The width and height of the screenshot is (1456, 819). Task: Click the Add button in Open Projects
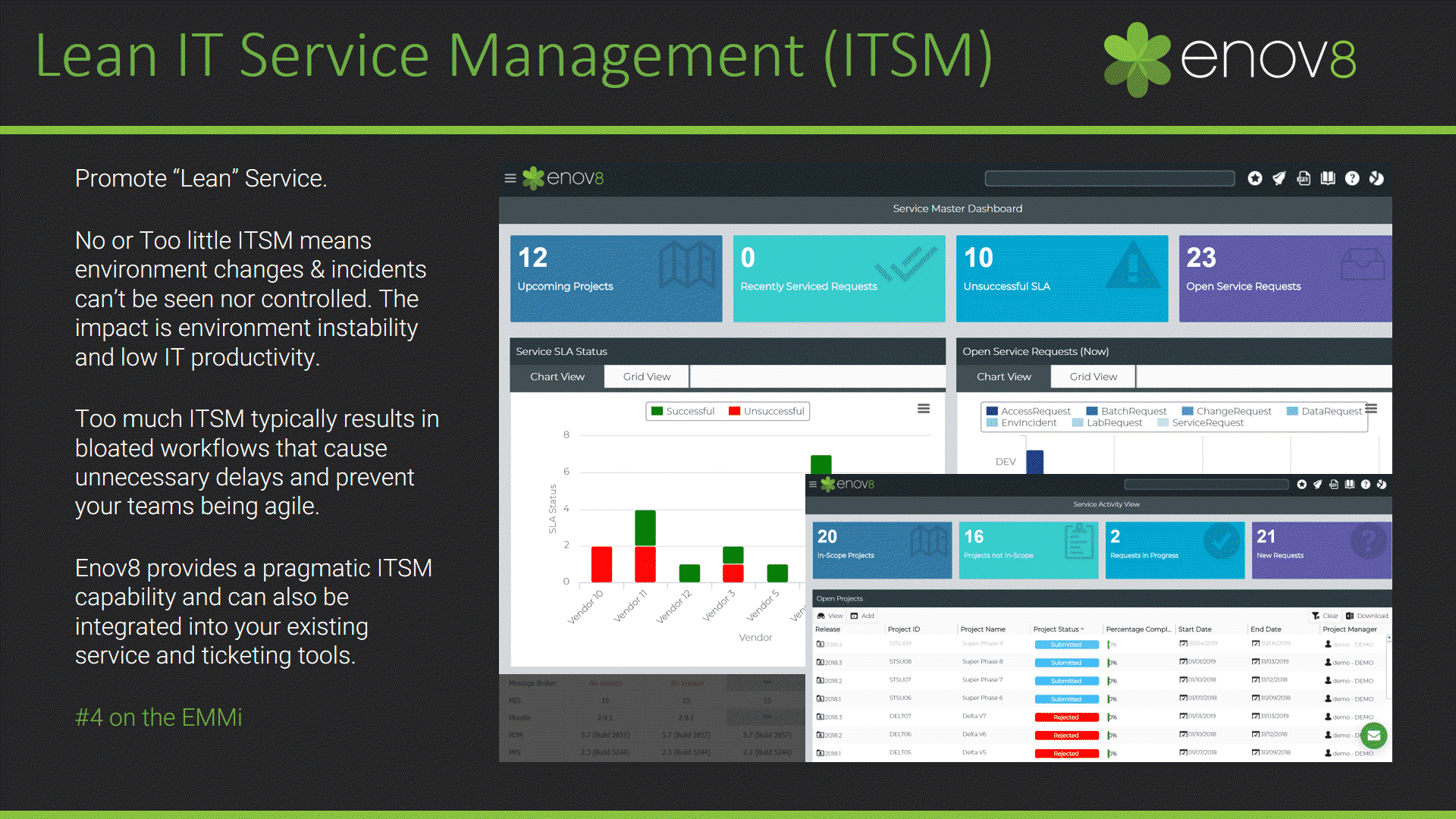click(x=862, y=616)
